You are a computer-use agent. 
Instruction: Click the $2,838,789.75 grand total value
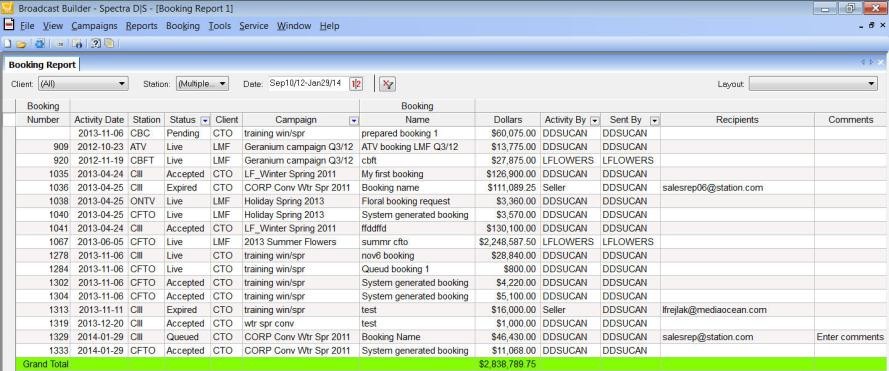[x=507, y=364]
